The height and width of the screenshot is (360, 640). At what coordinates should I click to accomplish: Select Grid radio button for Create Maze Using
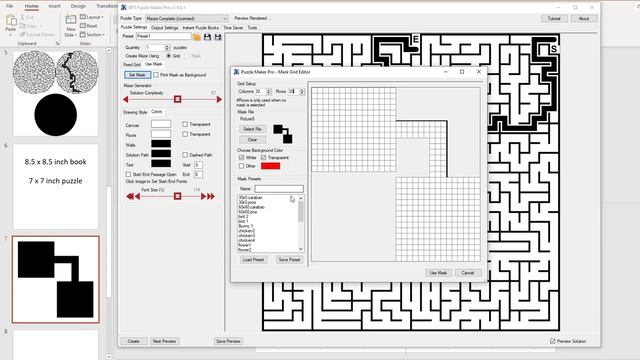[x=169, y=56]
